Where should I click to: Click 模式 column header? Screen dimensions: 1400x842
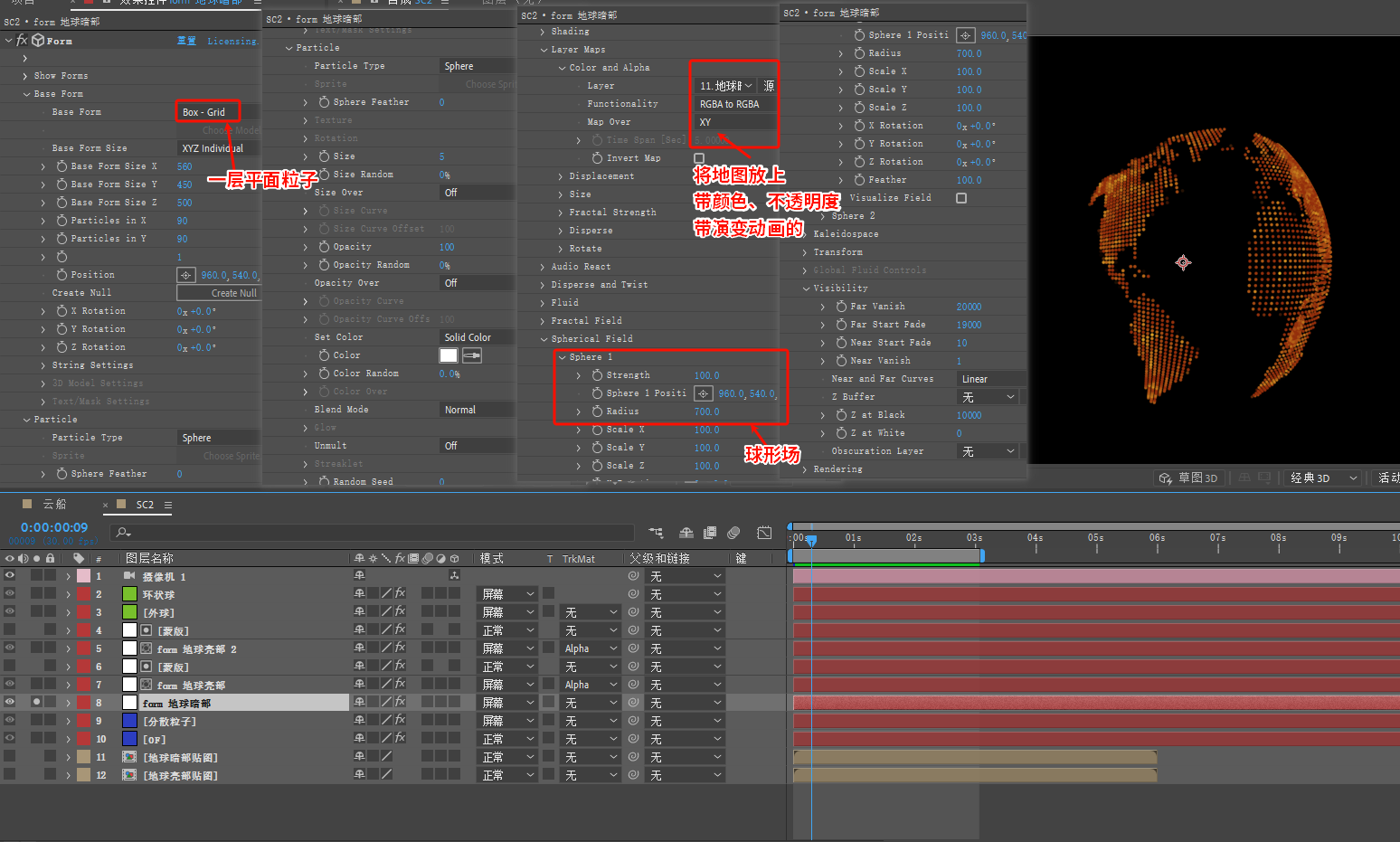coord(491,559)
